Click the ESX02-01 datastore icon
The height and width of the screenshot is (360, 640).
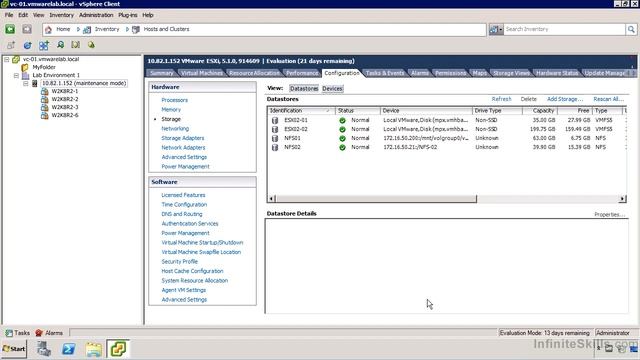[275, 120]
